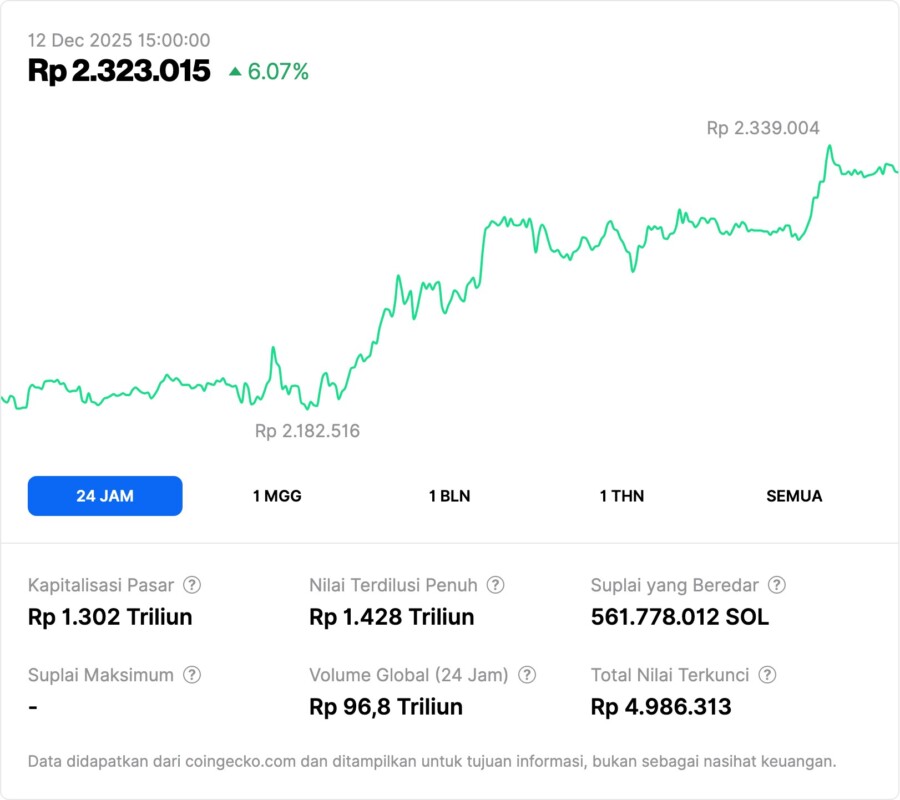Show the 1 THN price history
Image resolution: width=900 pixels, height=800 pixels.
click(622, 496)
